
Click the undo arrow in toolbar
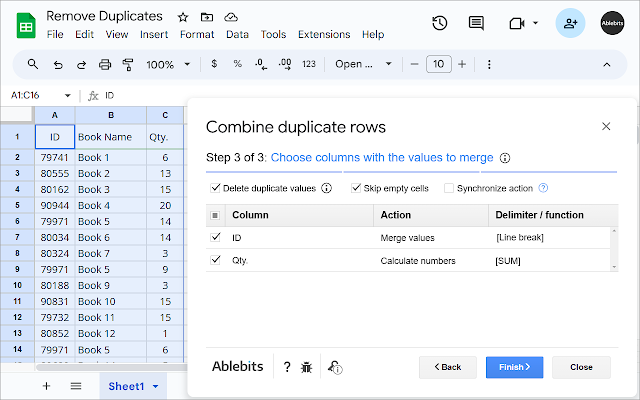(x=57, y=64)
